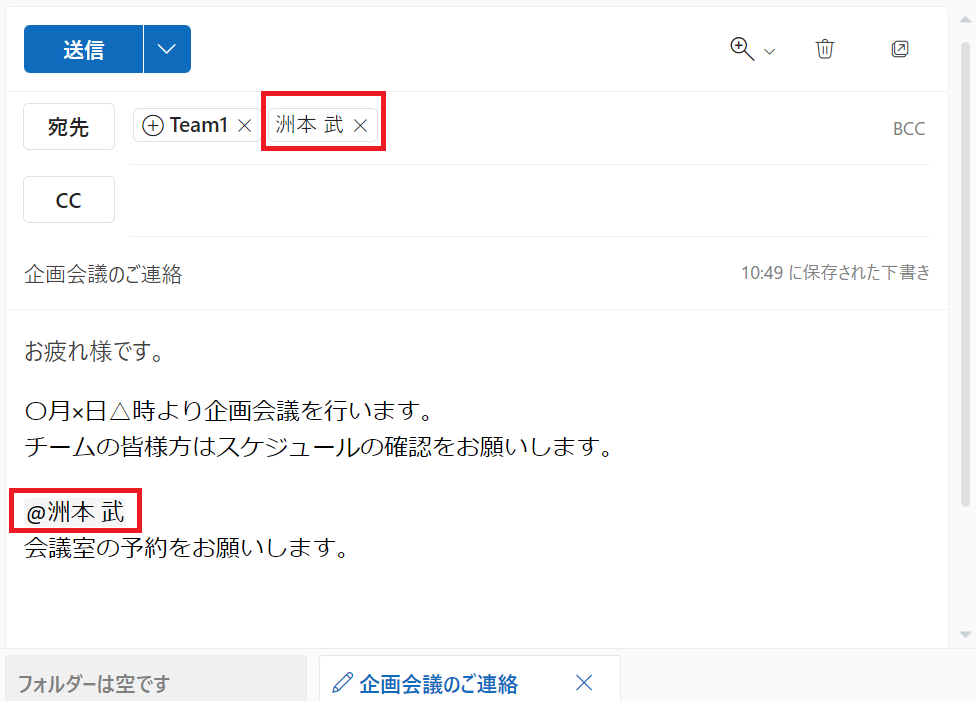Click the pencil icon on draft tab
This screenshot has width=976, height=701.
(342, 683)
